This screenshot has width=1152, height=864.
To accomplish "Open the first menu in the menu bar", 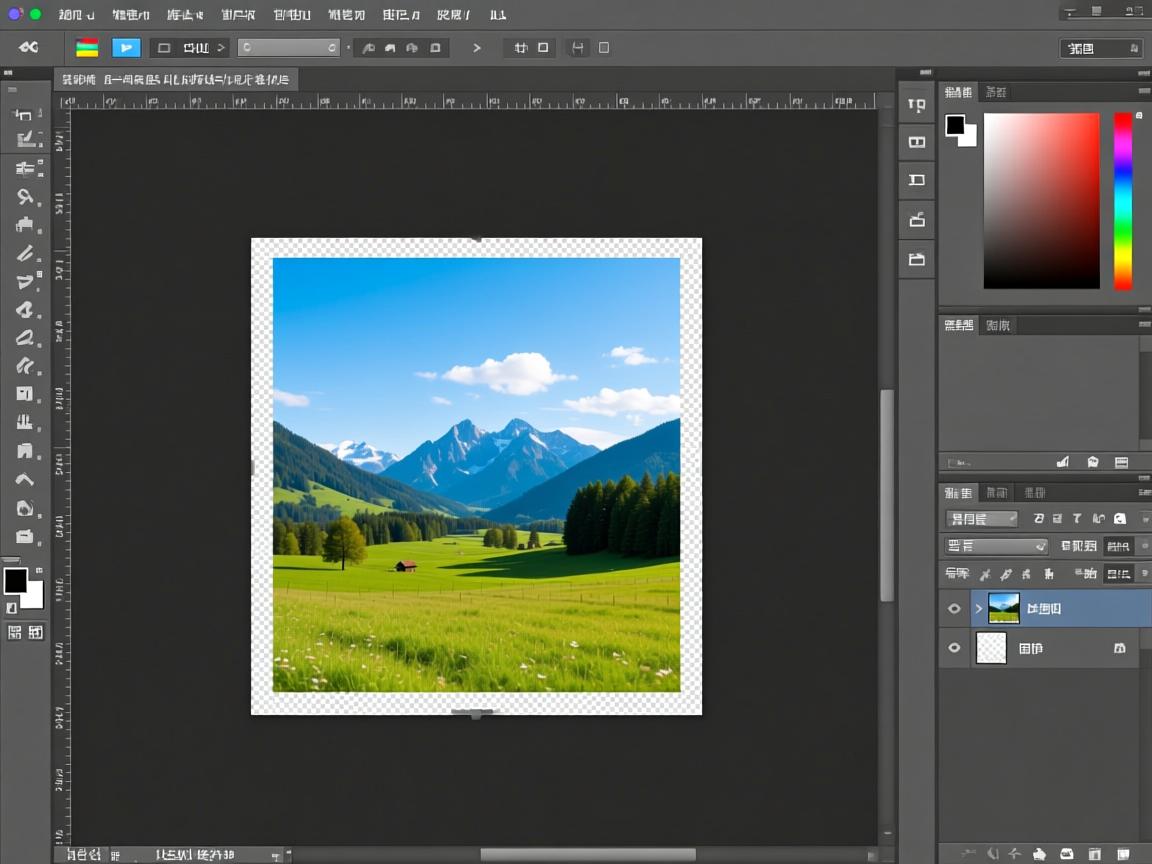I will coord(76,15).
